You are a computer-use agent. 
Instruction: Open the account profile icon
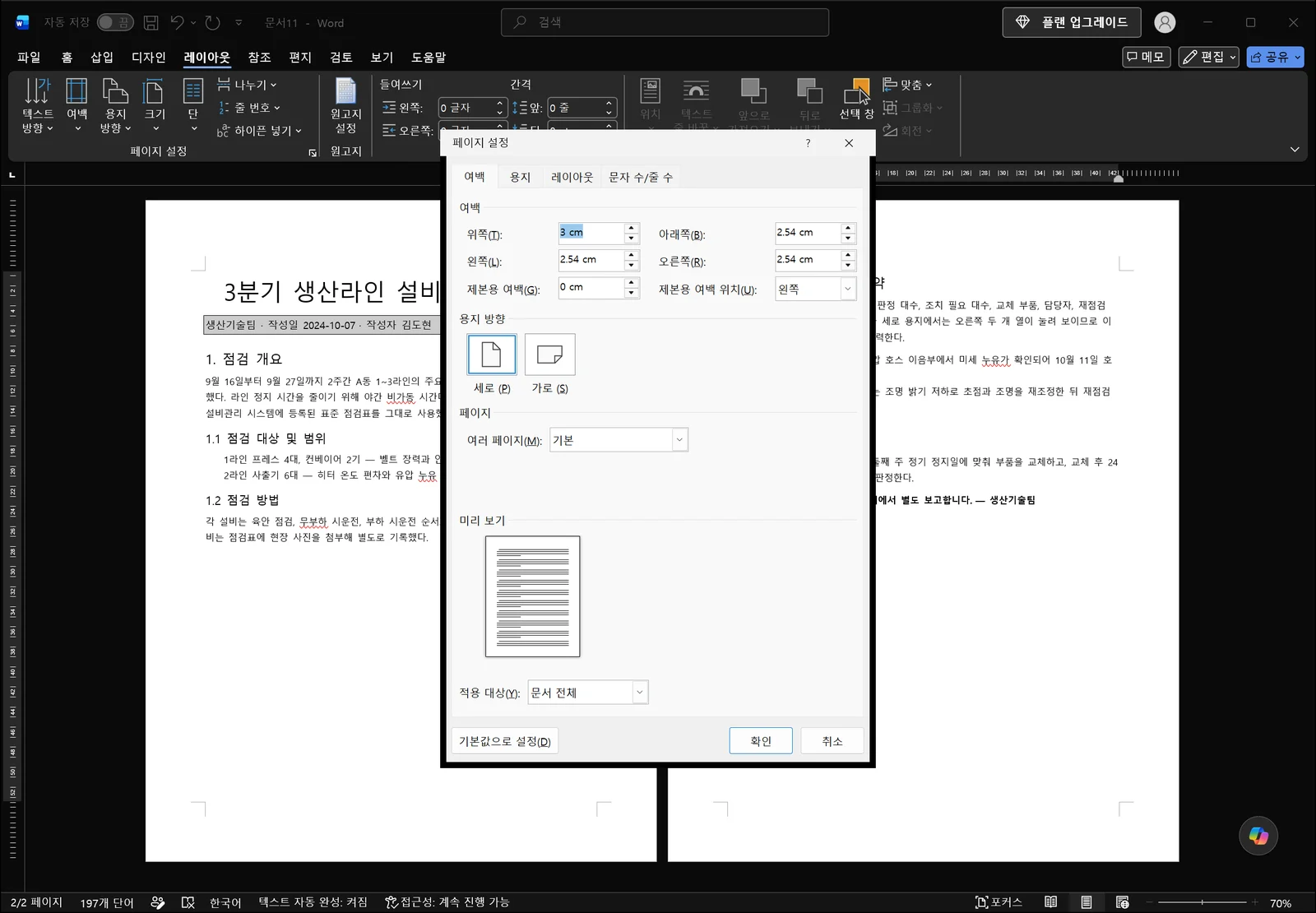[x=1165, y=22]
